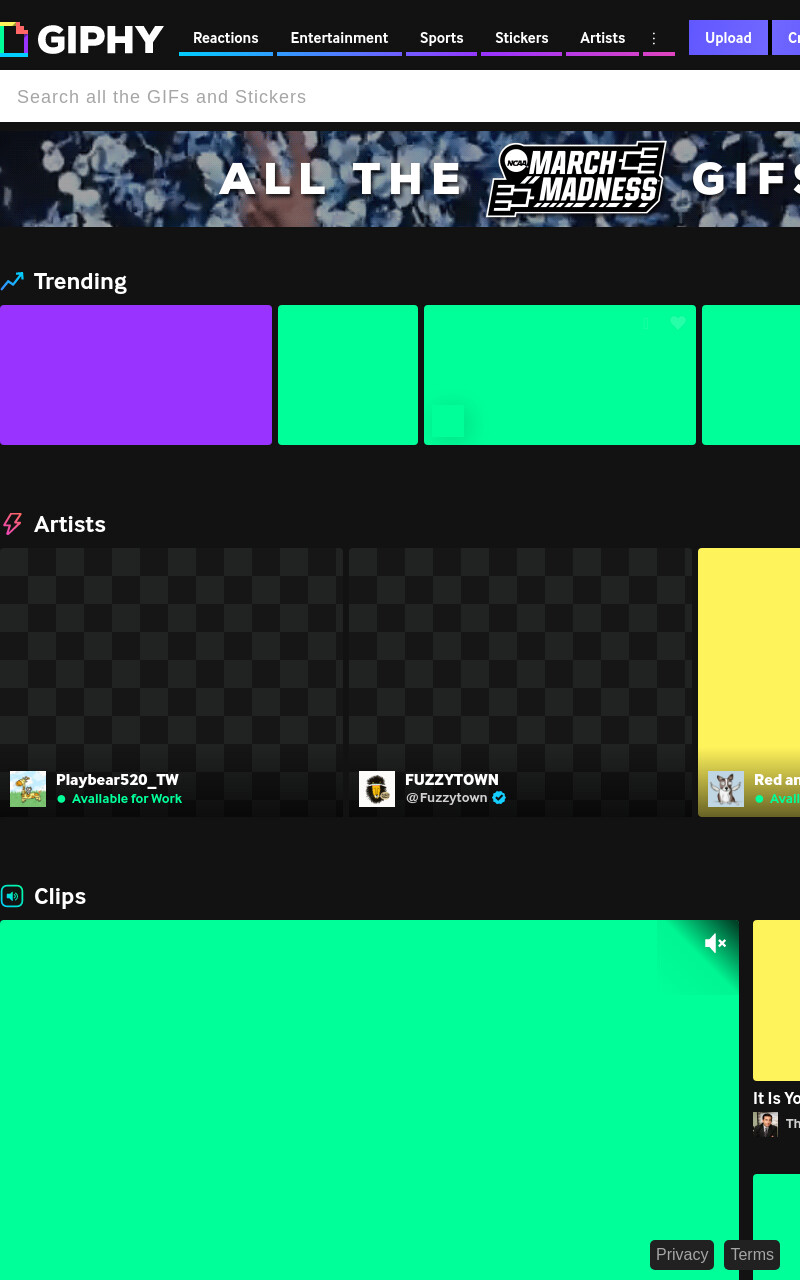The height and width of the screenshot is (1280, 800).
Task: Open the Entertainment category
Action: [339, 38]
